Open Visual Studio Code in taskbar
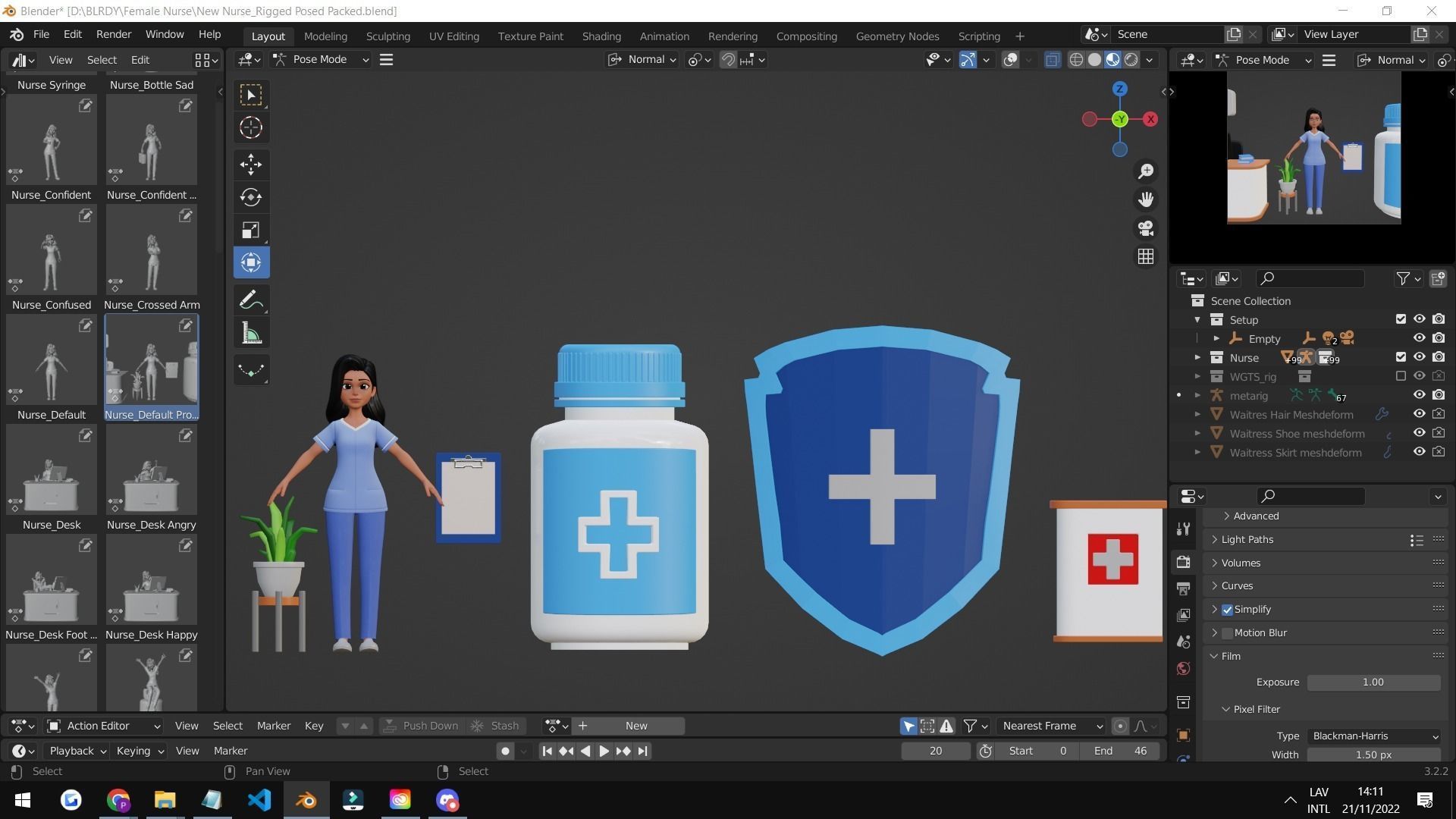1456x819 pixels. click(x=259, y=800)
